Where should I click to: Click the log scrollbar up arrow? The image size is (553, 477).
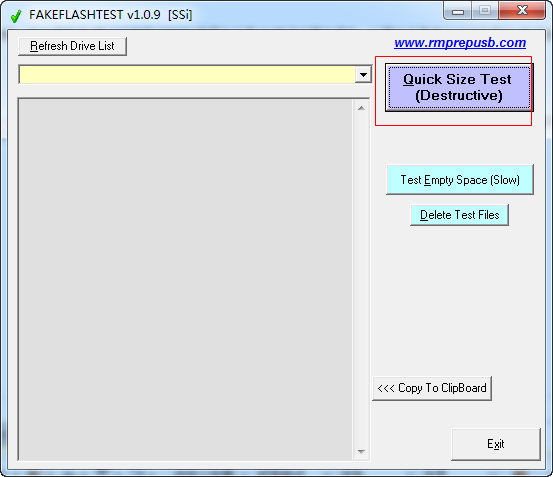[x=361, y=108]
